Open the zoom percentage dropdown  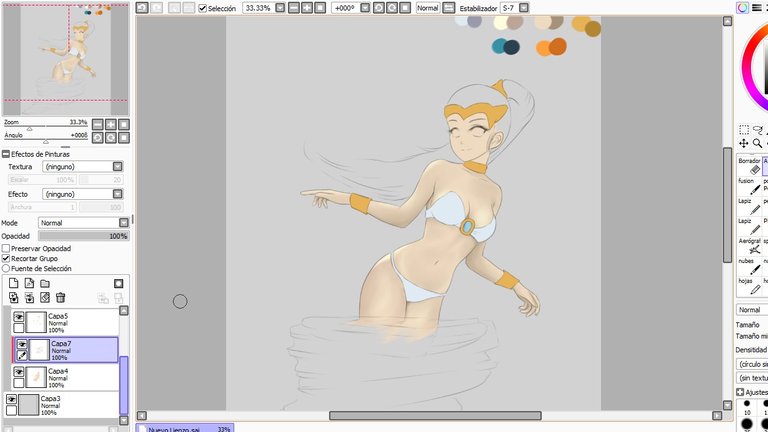click(280, 8)
